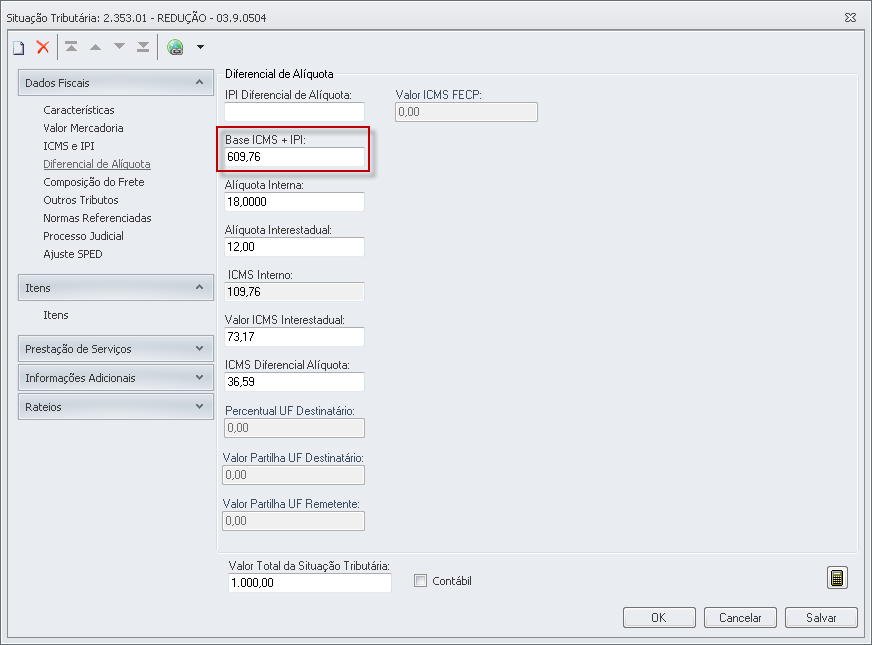Select Itens entry under Itens section
This screenshot has height=645, width=872.
tap(56, 315)
